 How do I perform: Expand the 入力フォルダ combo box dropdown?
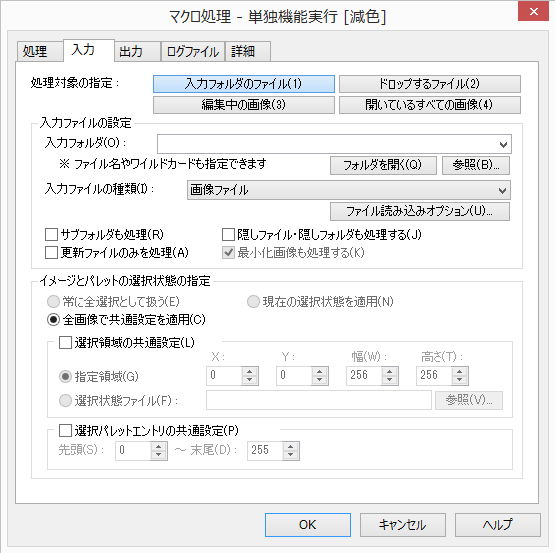tap(503, 144)
